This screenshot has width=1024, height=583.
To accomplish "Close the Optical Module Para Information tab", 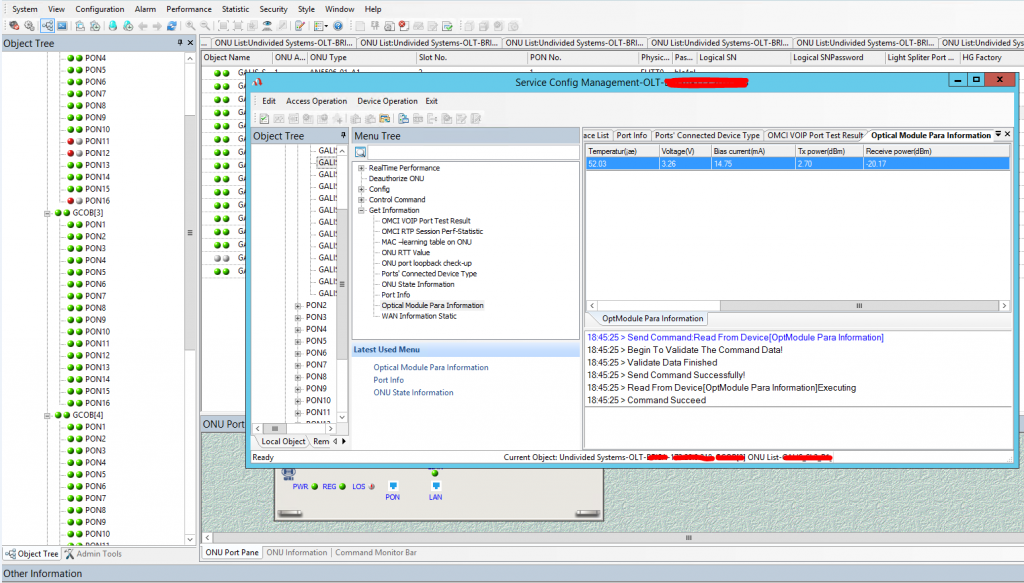I will click(1008, 134).
